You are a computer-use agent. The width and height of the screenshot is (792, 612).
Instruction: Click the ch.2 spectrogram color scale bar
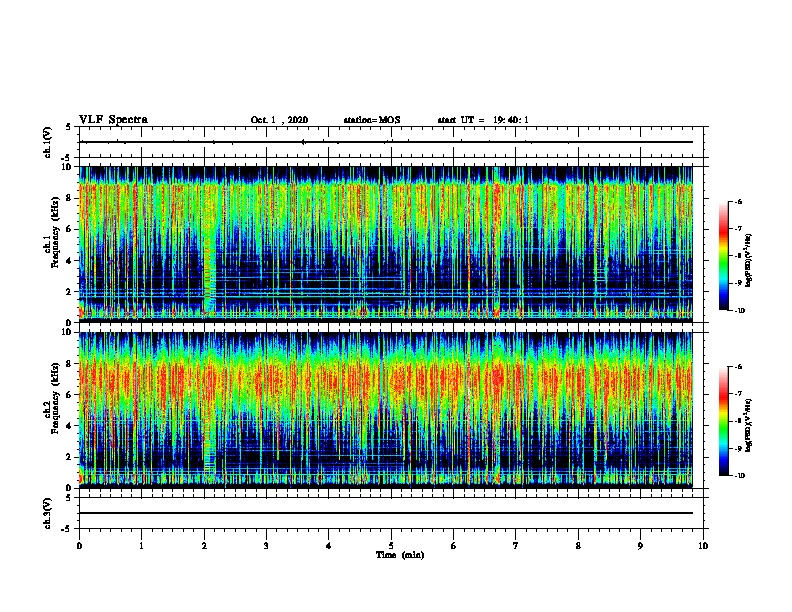click(x=723, y=421)
